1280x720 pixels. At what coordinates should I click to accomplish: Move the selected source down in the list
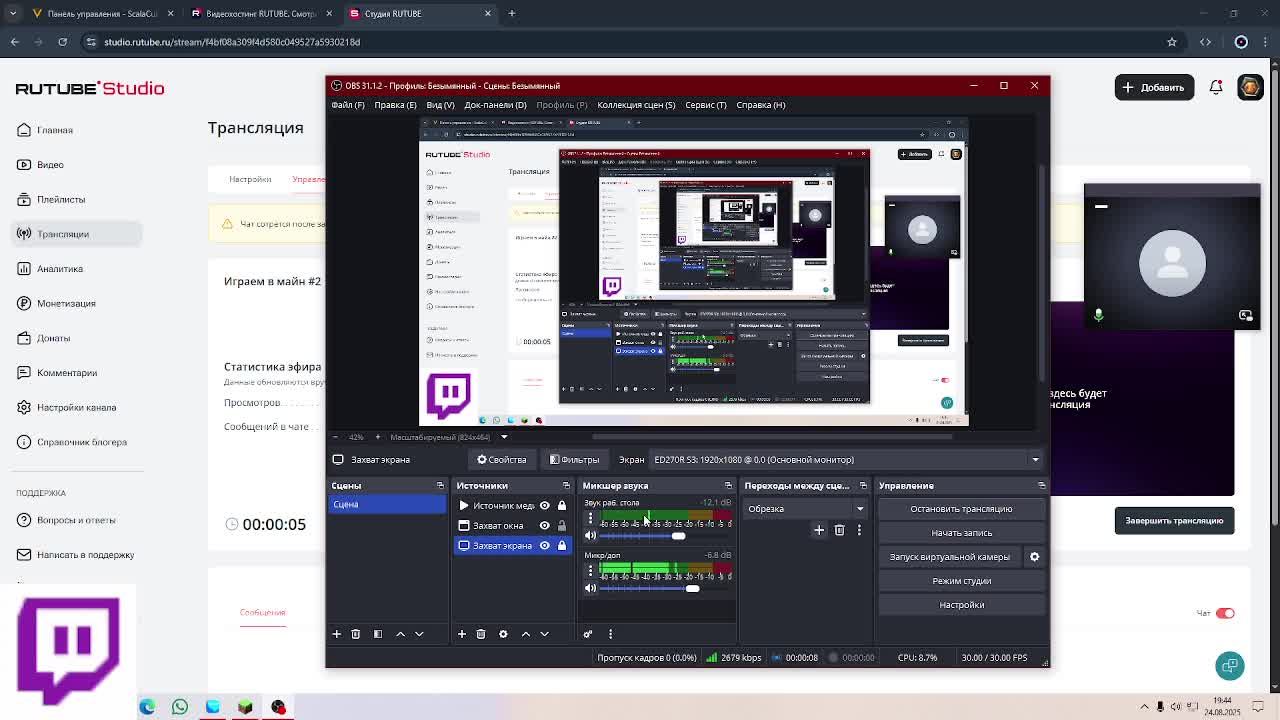coord(544,634)
